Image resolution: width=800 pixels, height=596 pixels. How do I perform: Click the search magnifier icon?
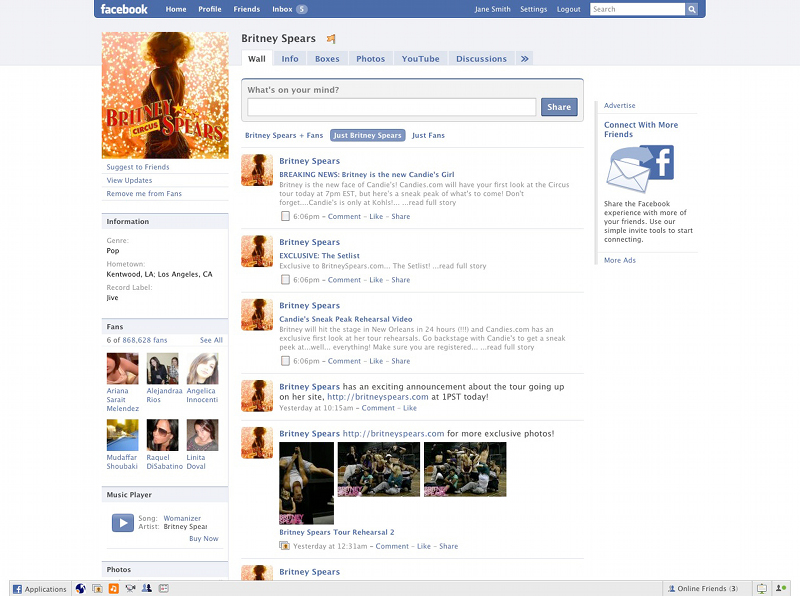(691, 9)
